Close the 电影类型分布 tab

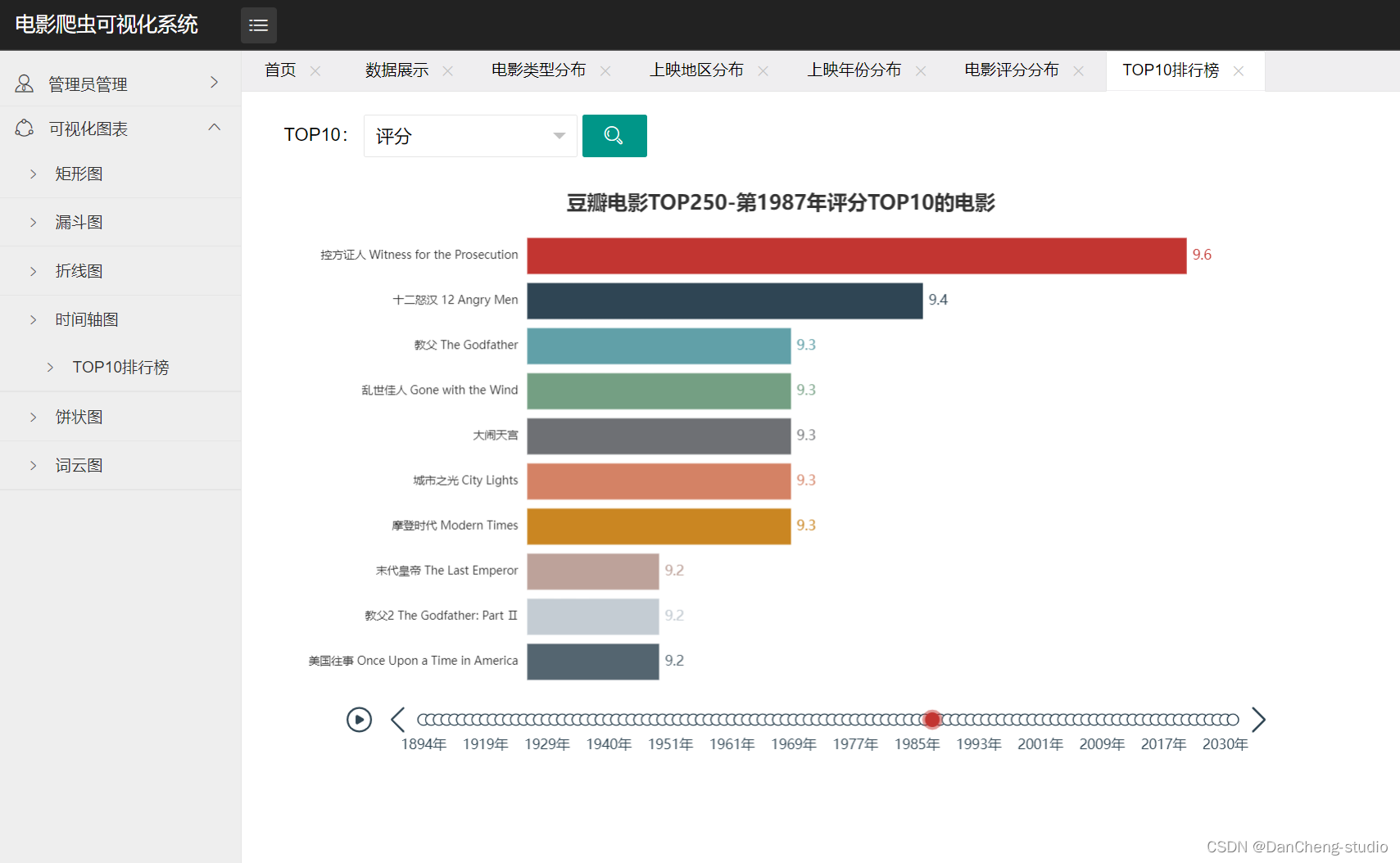(x=605, y=71)
